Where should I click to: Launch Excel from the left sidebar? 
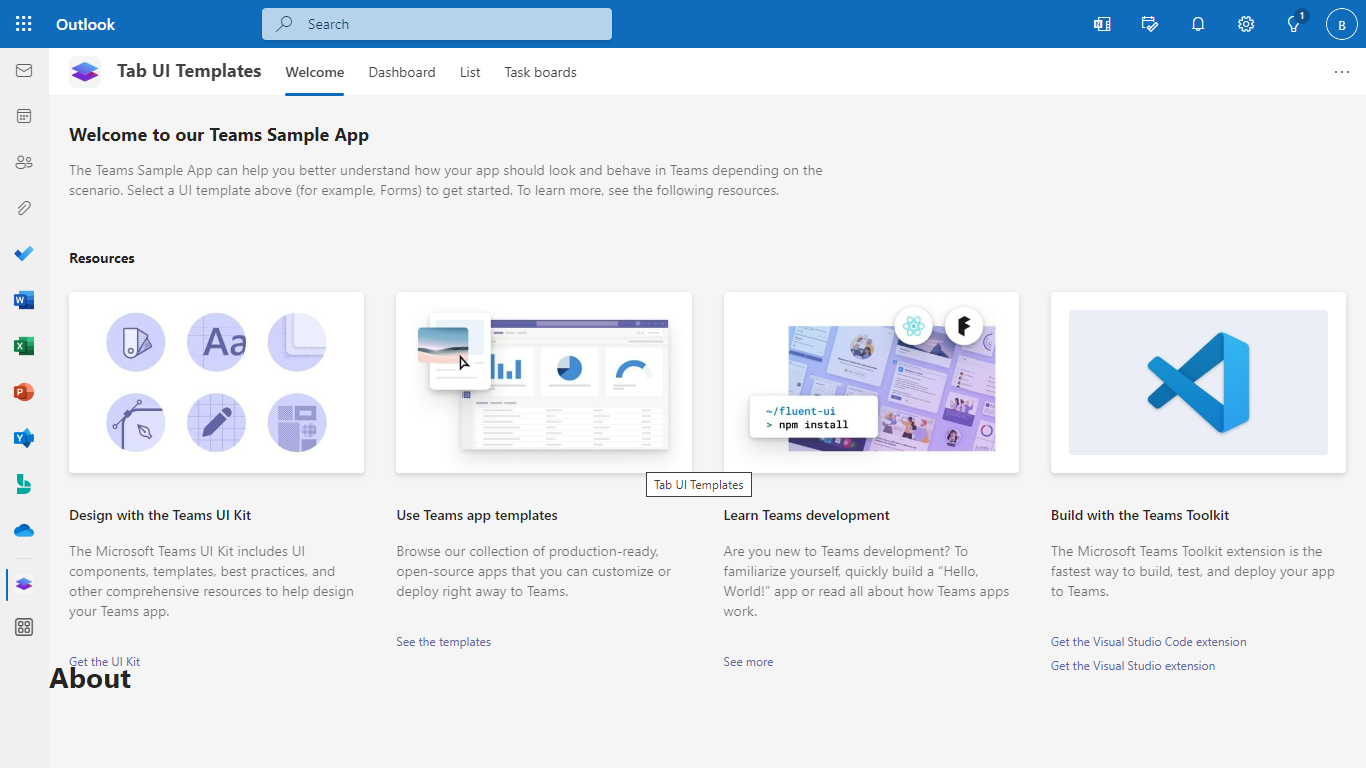coord(24,346)
